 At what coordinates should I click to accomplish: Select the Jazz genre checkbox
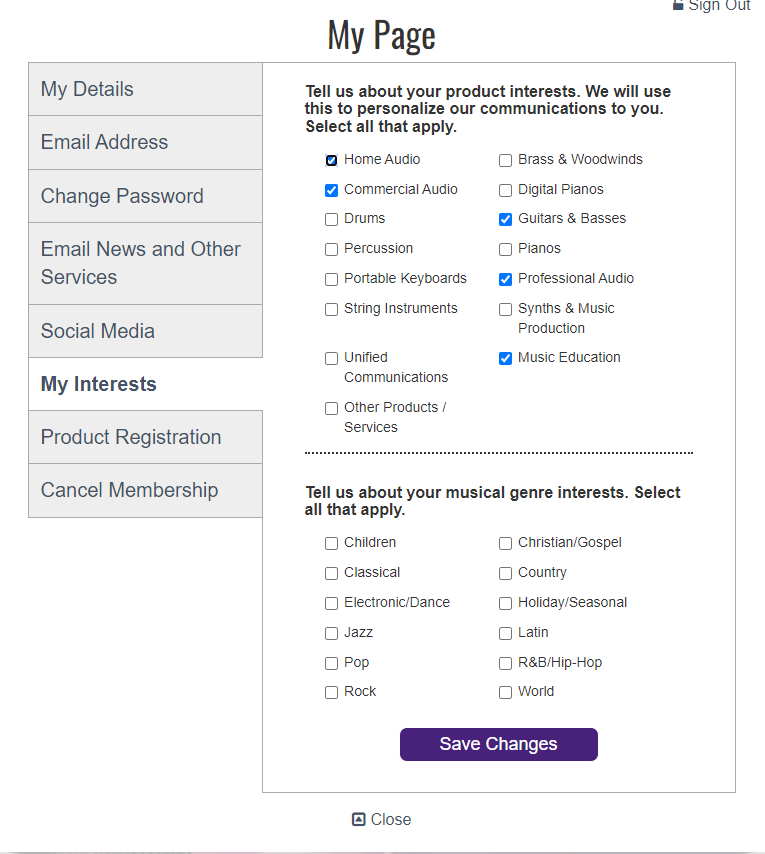[331, 633]
